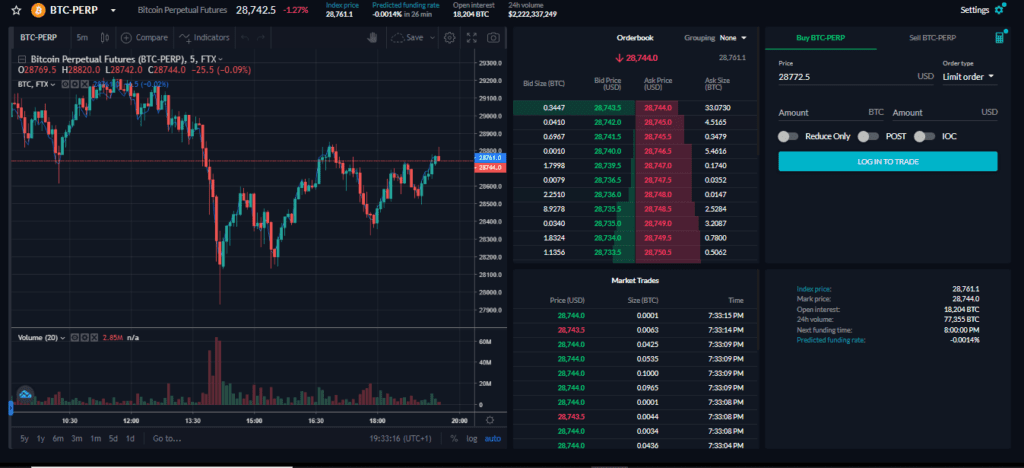This screenshot has height=468, width=1024.
Task: Click the Settings gear in top right
Action: (999, 10)
